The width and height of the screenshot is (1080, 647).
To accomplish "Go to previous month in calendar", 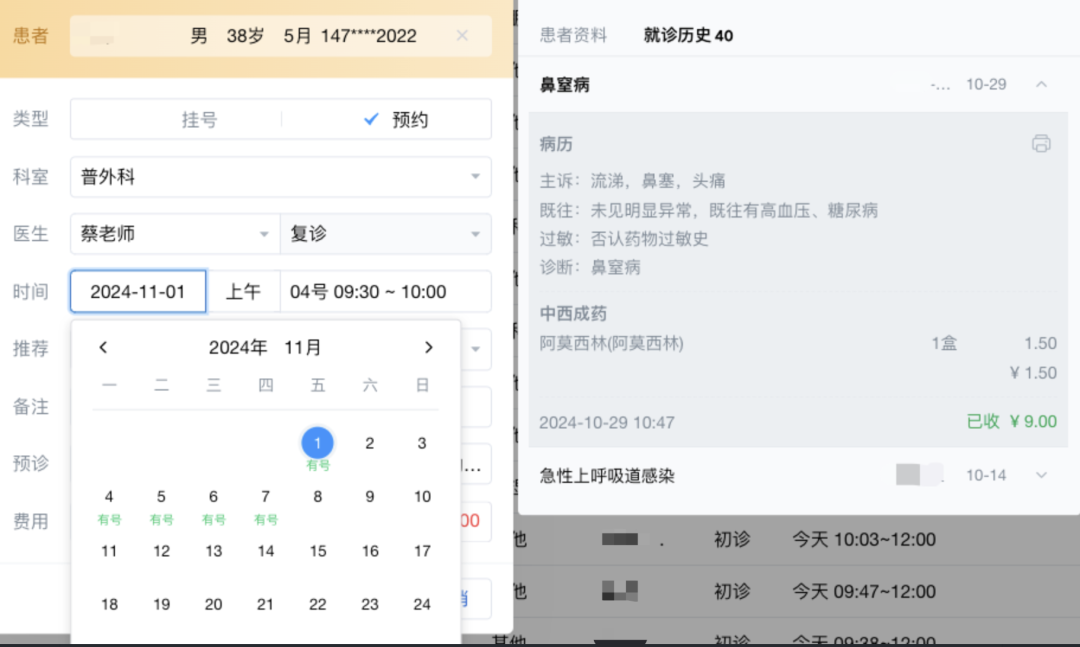I will 103,348.
